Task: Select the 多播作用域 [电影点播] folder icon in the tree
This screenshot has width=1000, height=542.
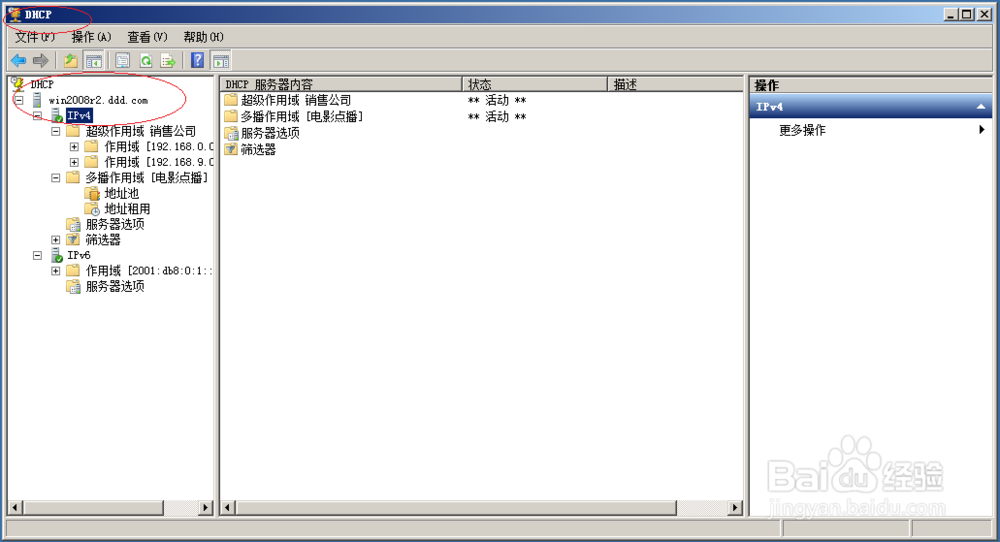Action: 73,177
